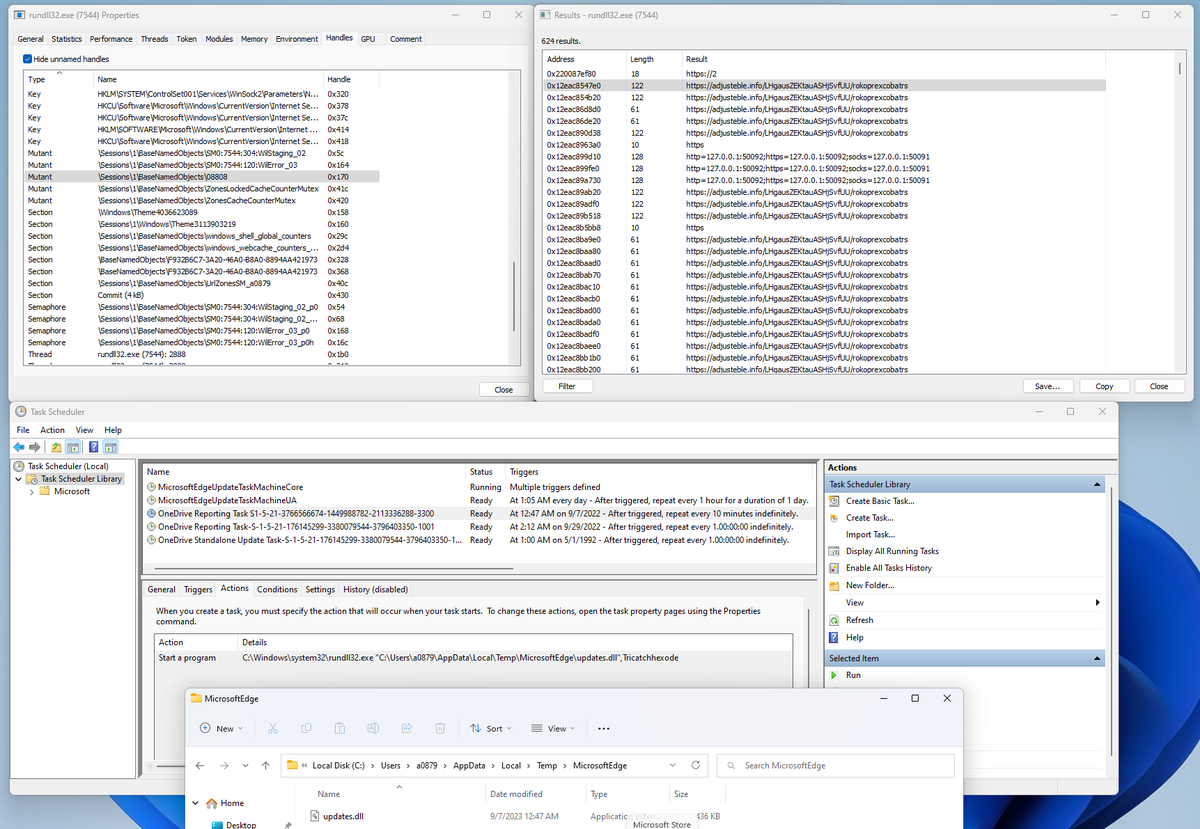The image size is (1200, 829).
Task: Click the Home icon in File Explorer sidebar
Action: pos(211,803)
